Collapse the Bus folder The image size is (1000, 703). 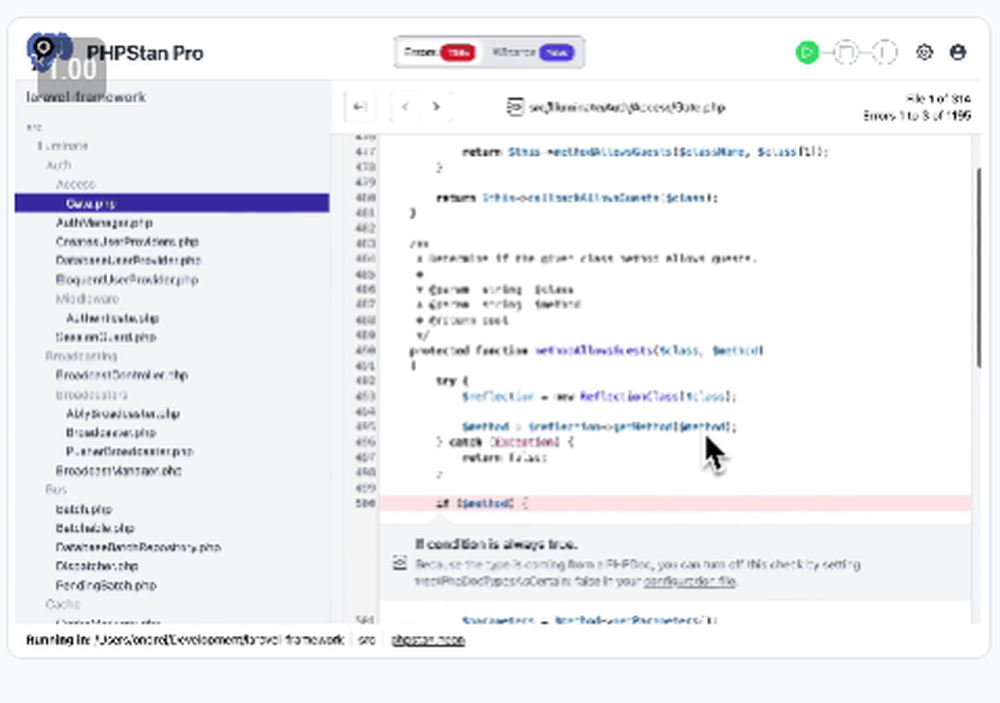(55, 489)
